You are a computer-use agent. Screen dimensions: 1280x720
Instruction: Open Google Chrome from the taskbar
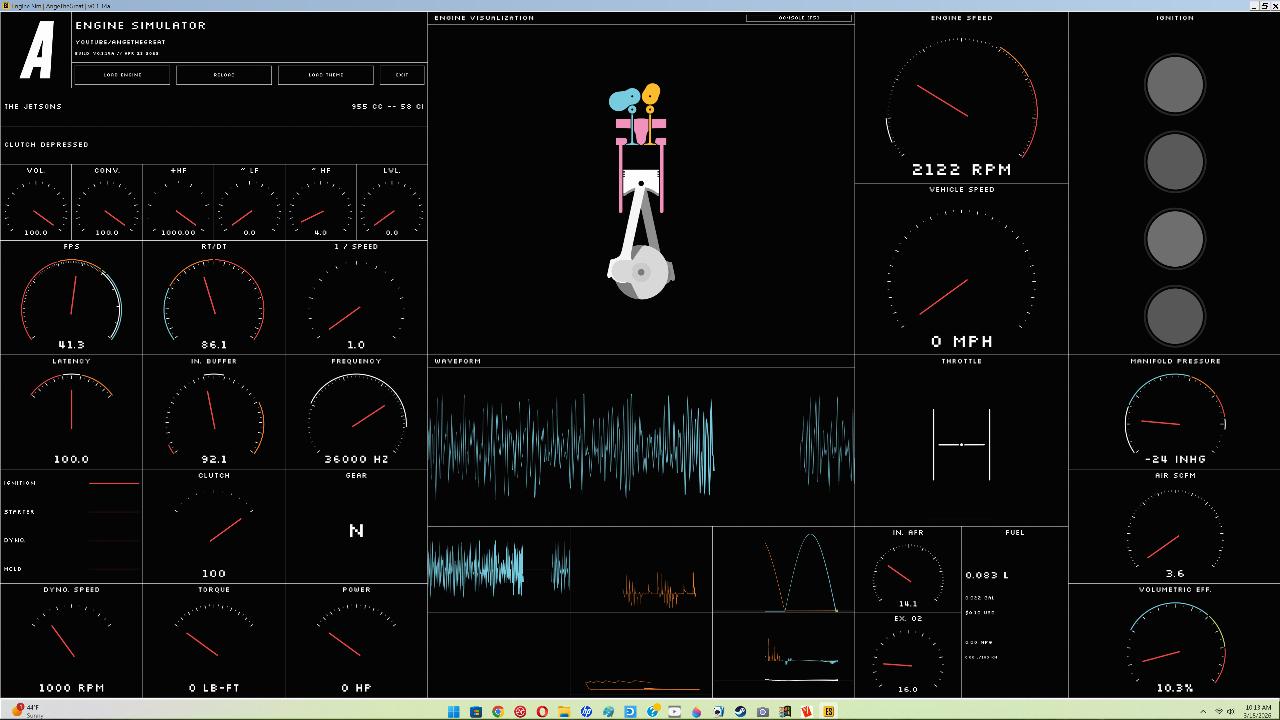(498, 711)
